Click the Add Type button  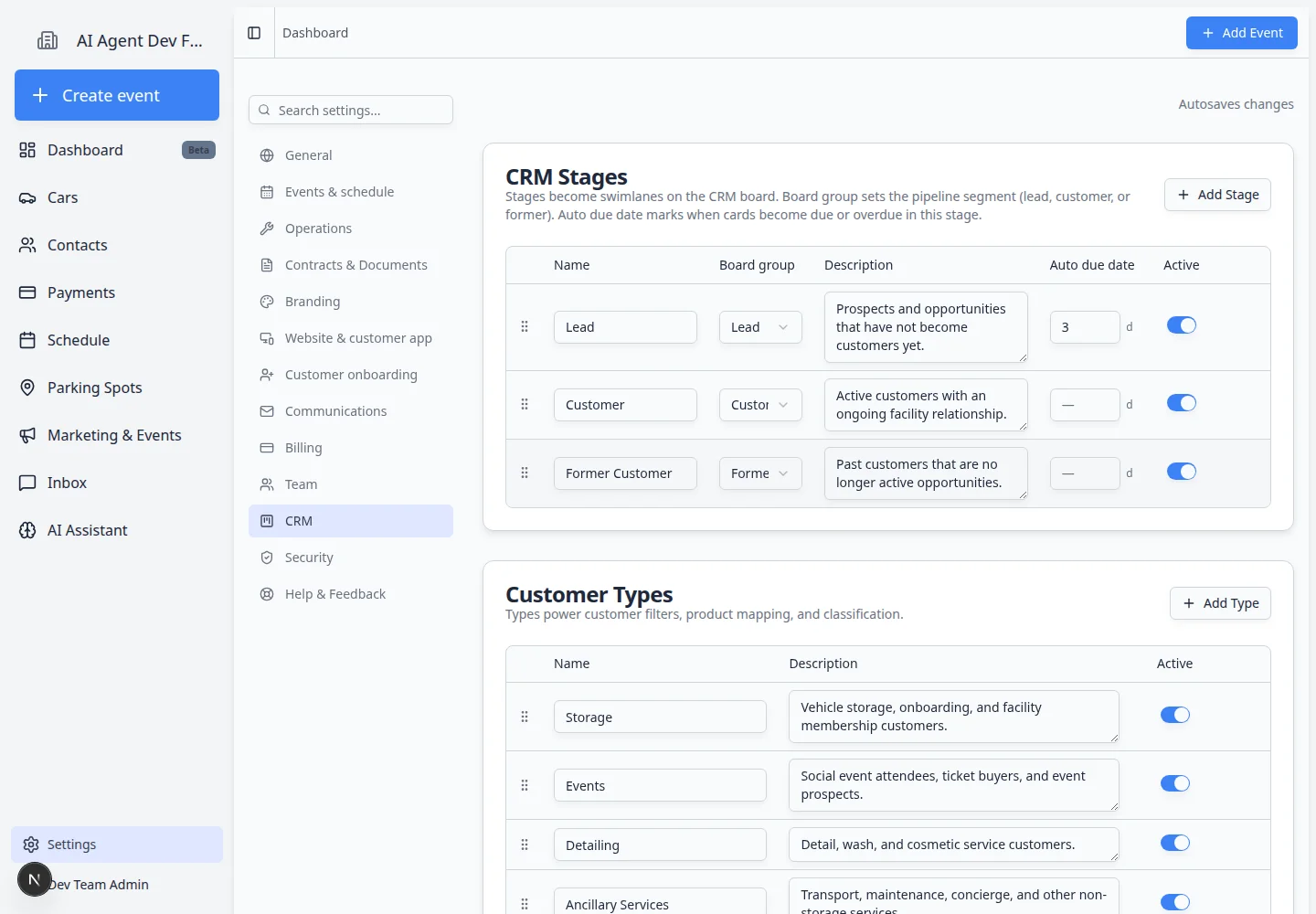tap(1220, 603)
